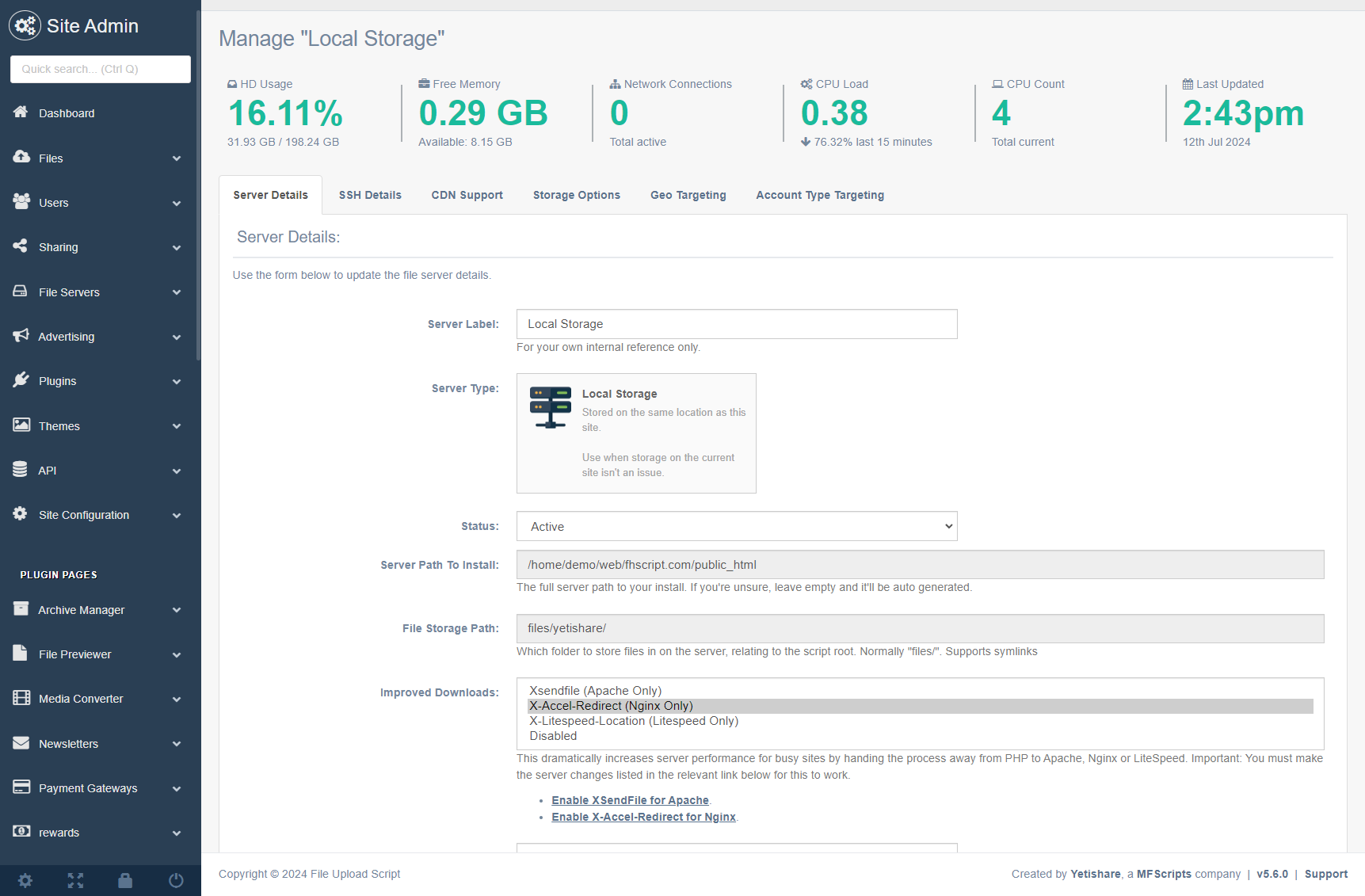Image resolution: width=1365 pixels, height=896 pixels.
Task: Click the Site Admin logo icon
Action: [25, 26]
